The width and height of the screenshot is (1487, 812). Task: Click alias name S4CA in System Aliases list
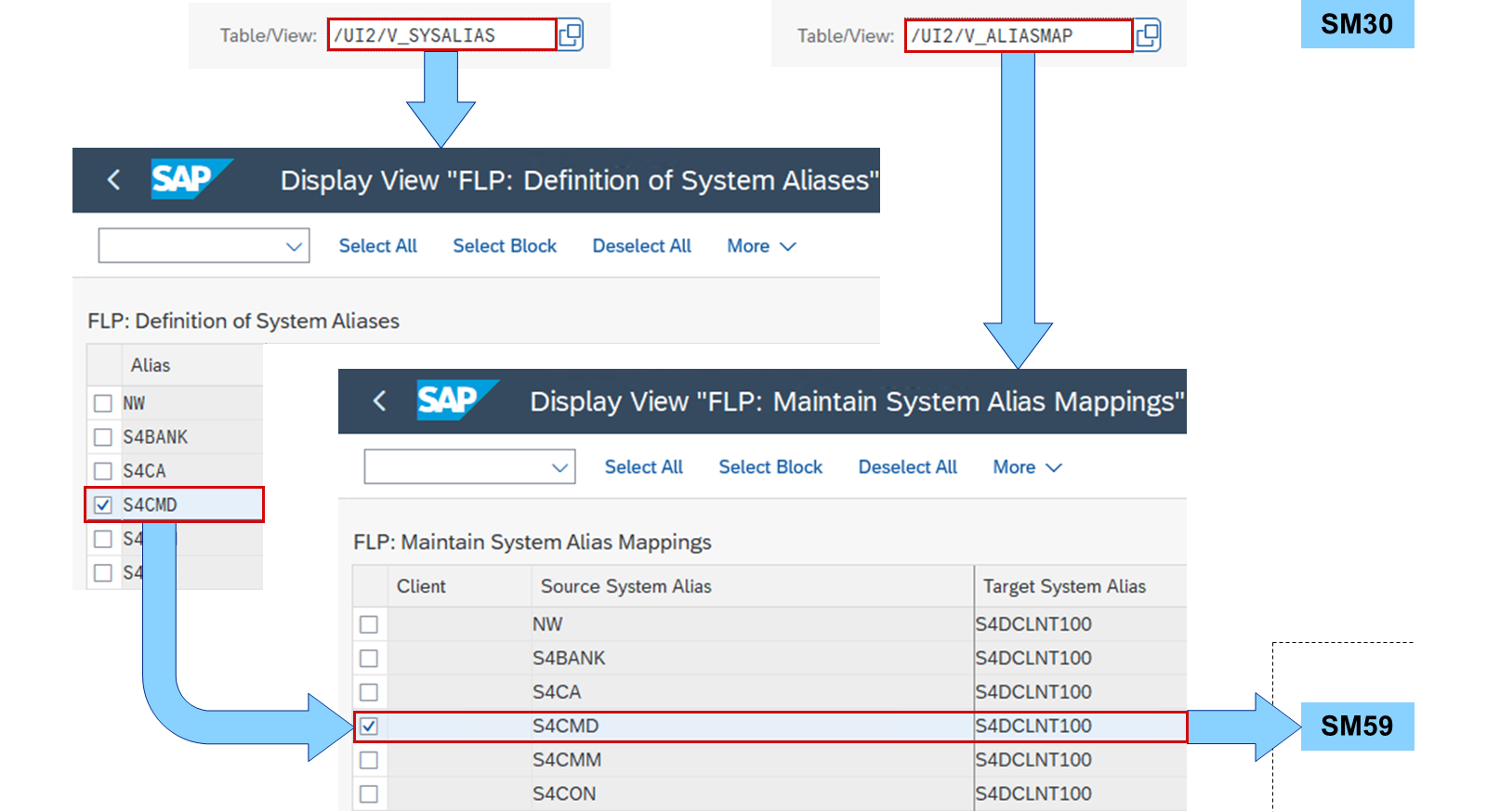coord(144,471)
